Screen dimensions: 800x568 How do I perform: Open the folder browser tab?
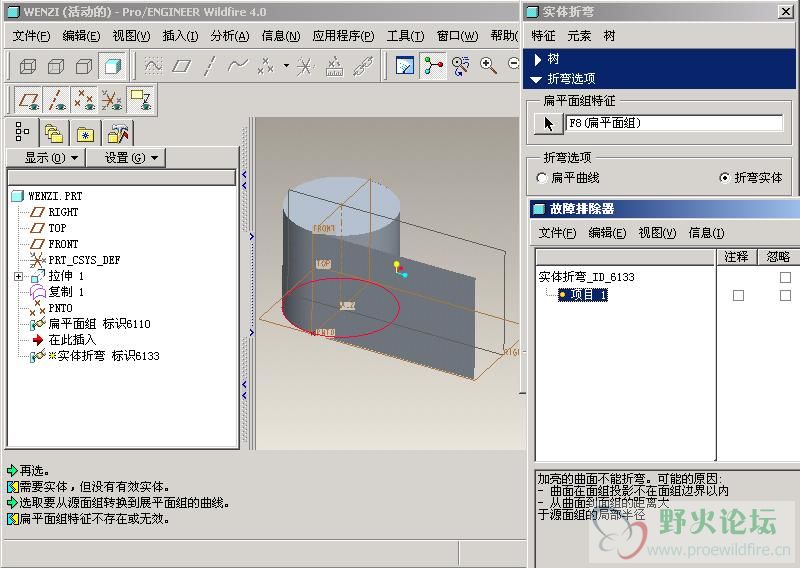click(x=54, y=134)
